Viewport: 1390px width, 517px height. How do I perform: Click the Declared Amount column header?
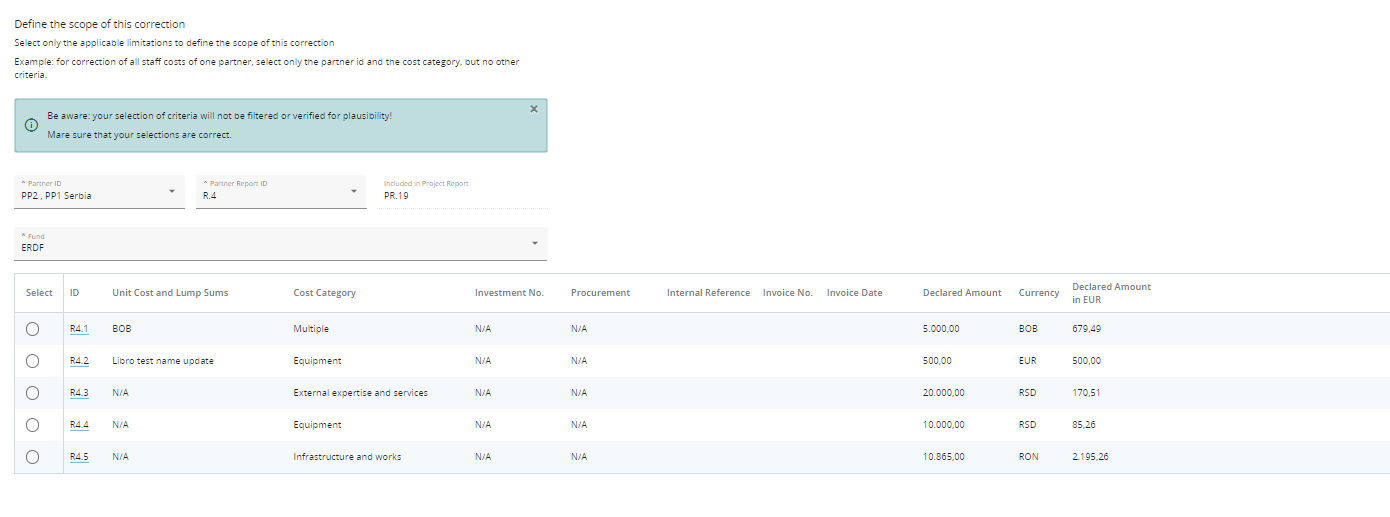(961, 293)
